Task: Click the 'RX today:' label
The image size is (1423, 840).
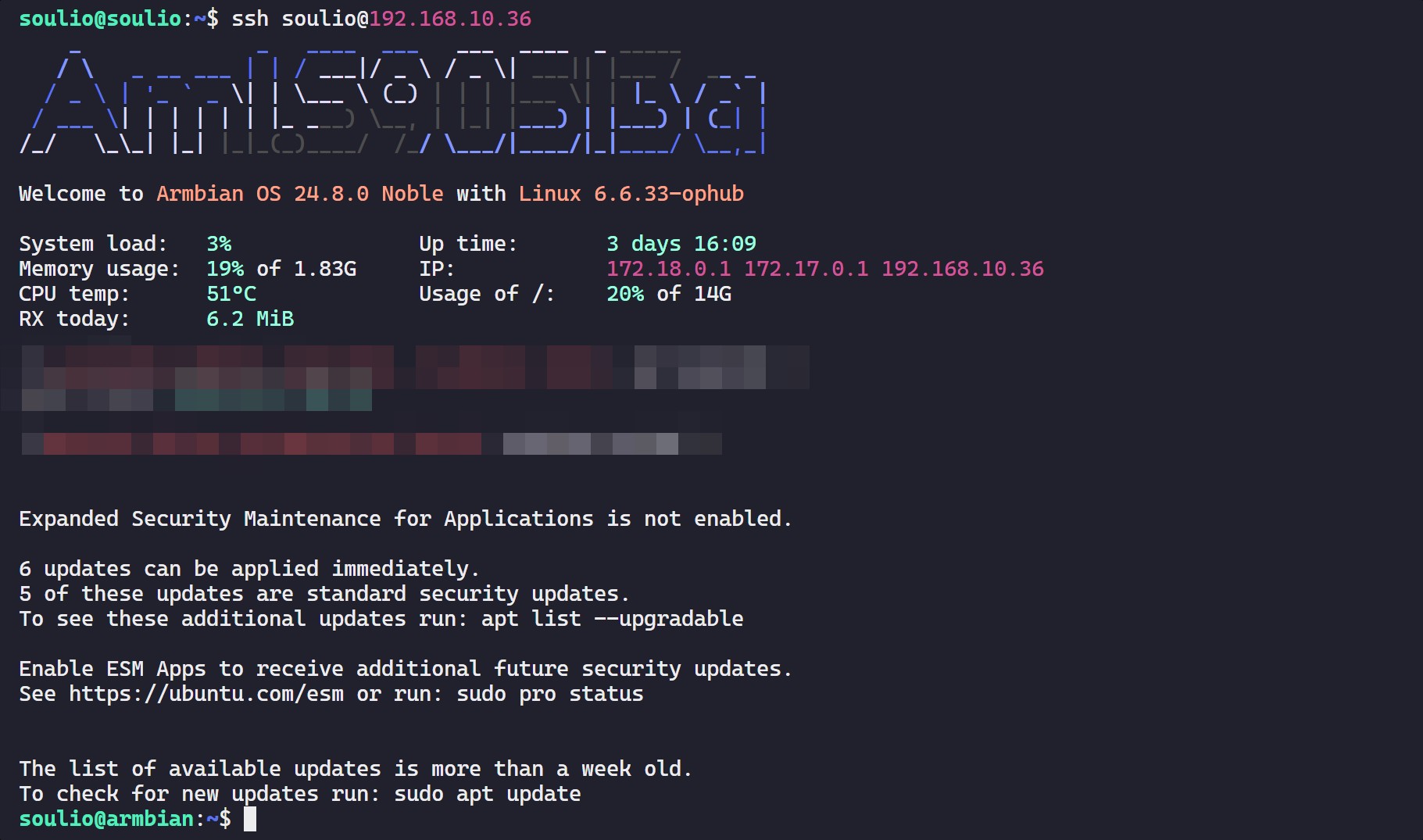Action: coord(75,319)
